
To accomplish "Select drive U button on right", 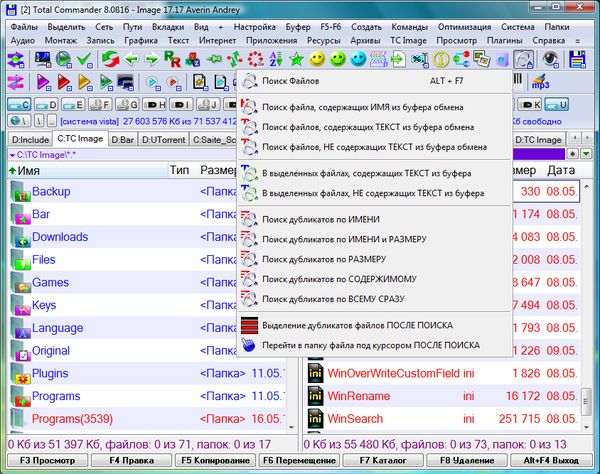I will pos(557,104).
